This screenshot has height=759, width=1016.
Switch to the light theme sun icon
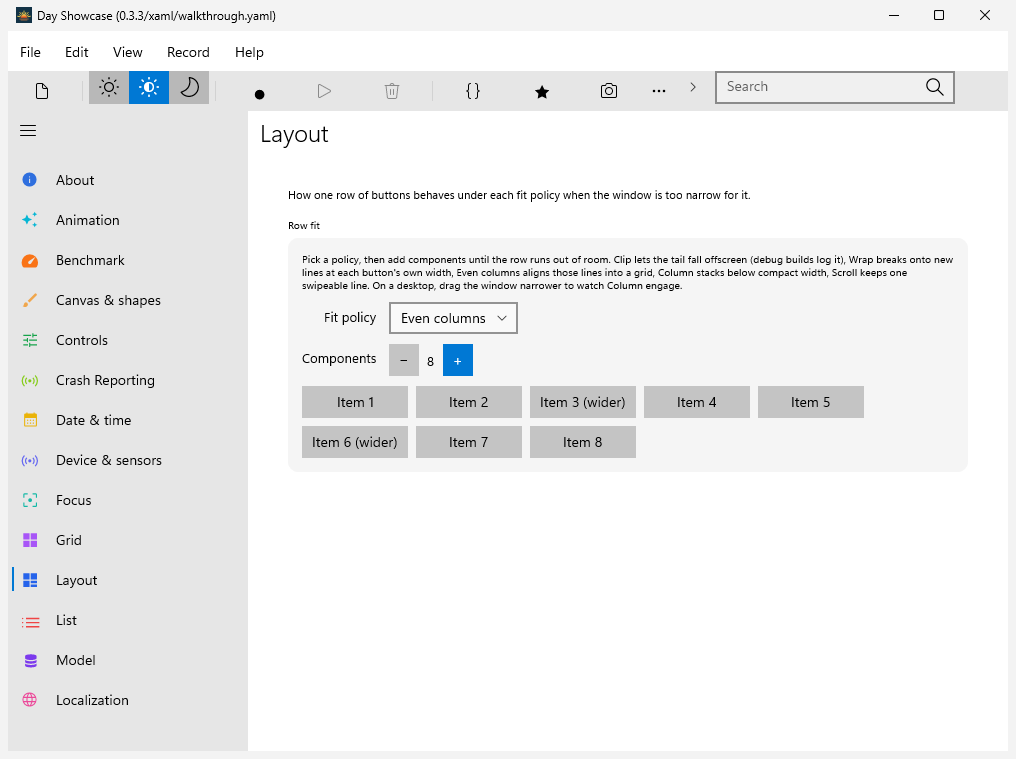click(x=109, y=88)
